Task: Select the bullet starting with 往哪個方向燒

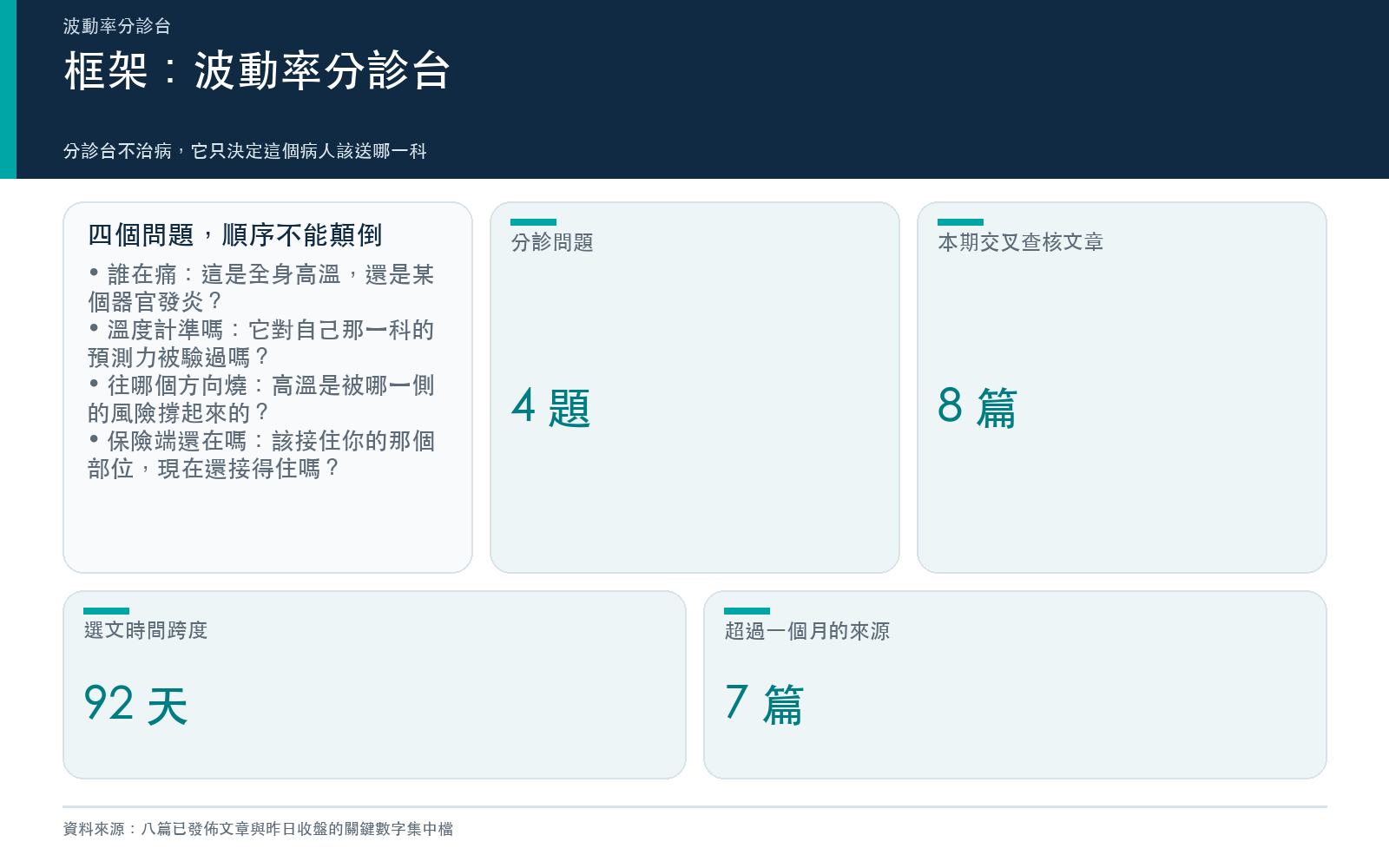Action: [x=260, y=399]
